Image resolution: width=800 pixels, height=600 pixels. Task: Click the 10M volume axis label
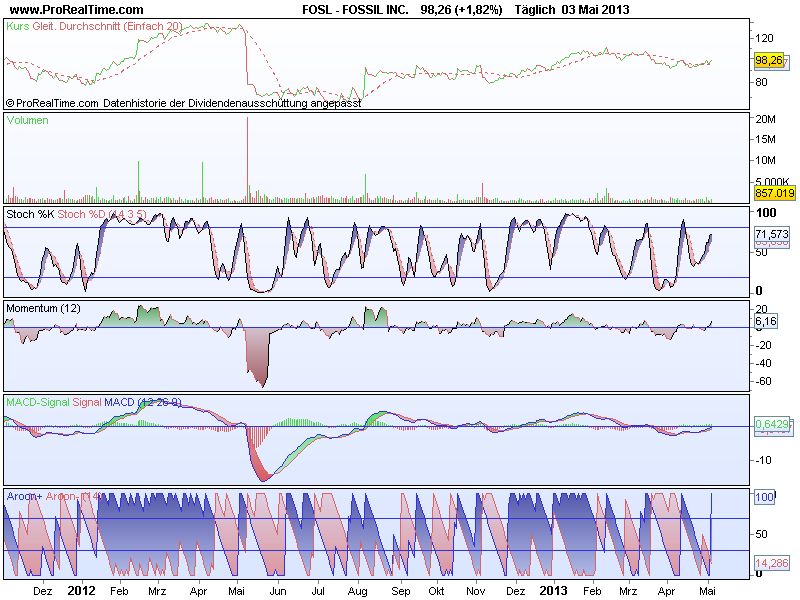click(765, 160)
